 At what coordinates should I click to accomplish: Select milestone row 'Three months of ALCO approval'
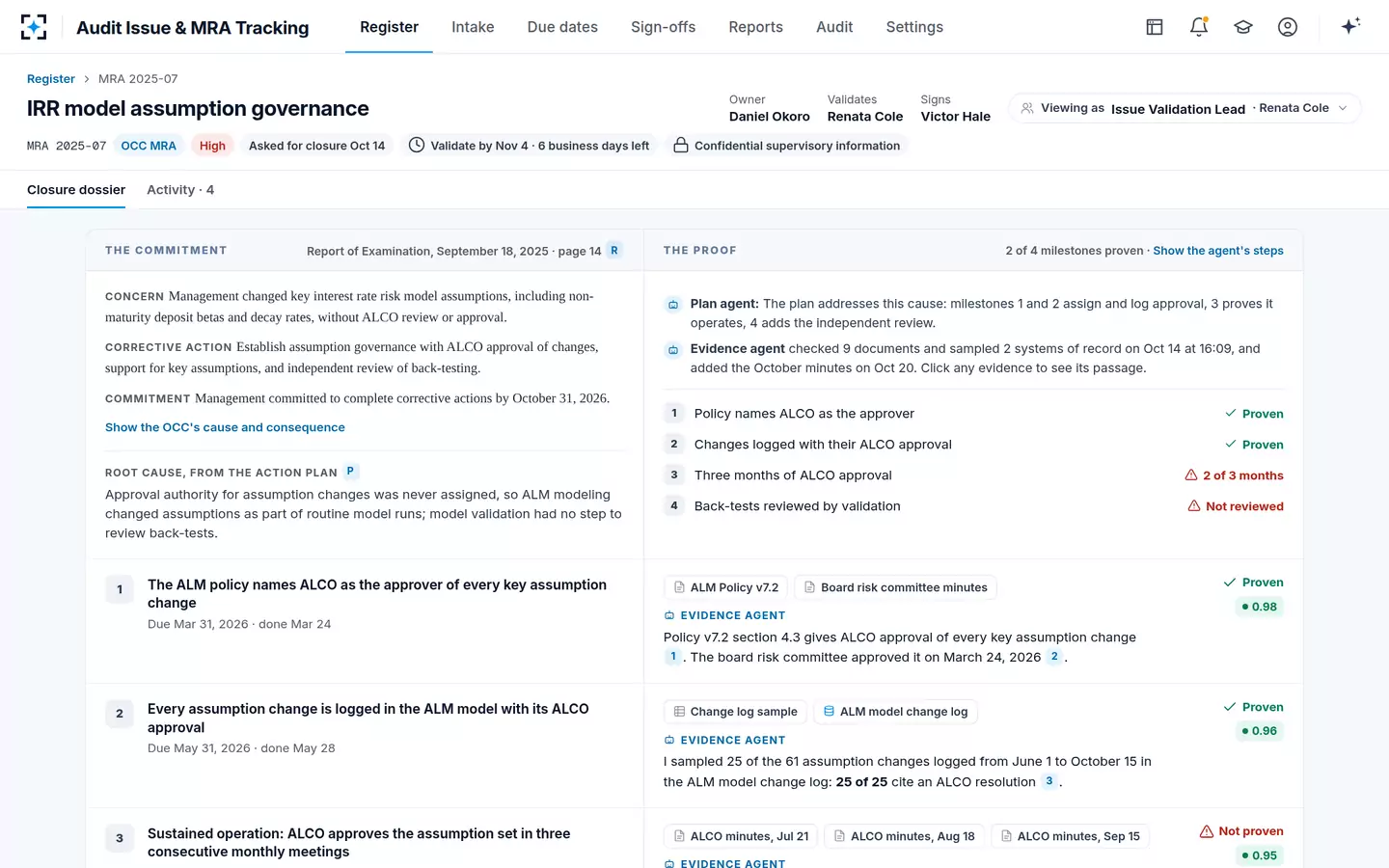tap(973, 475)
